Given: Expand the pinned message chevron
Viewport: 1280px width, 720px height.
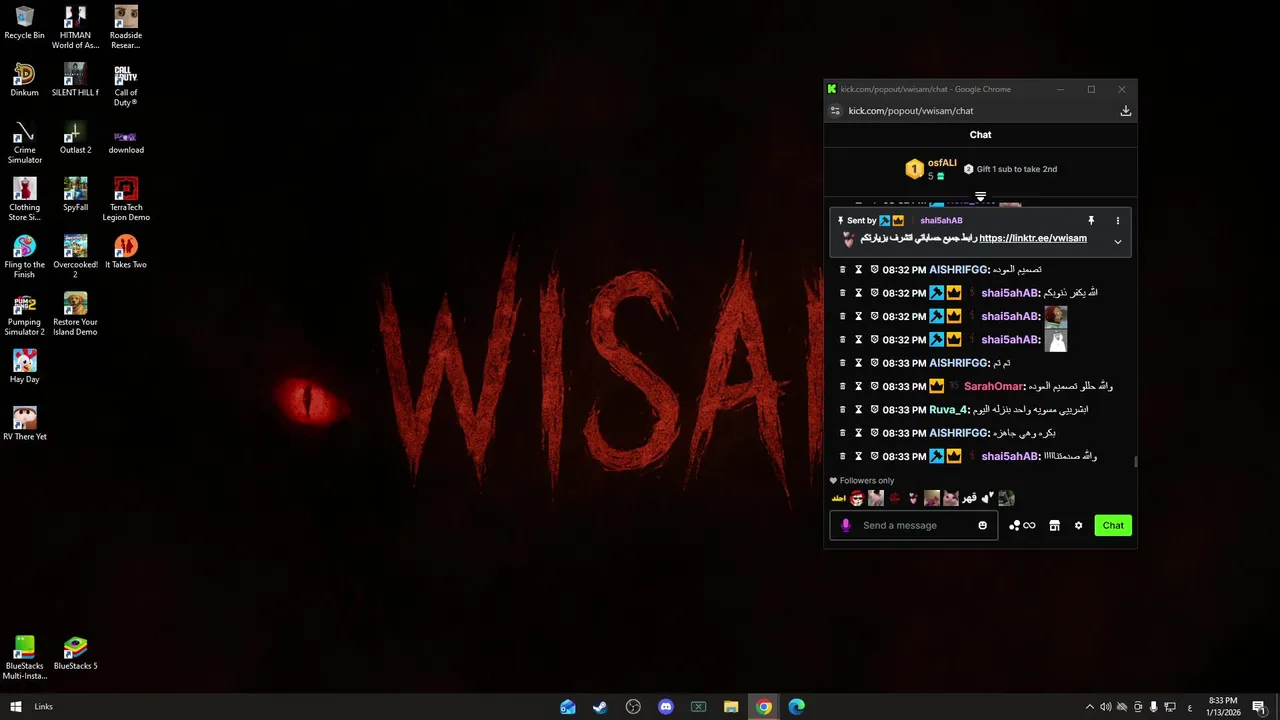Looking at the screenshot, I should (1118, 242).
